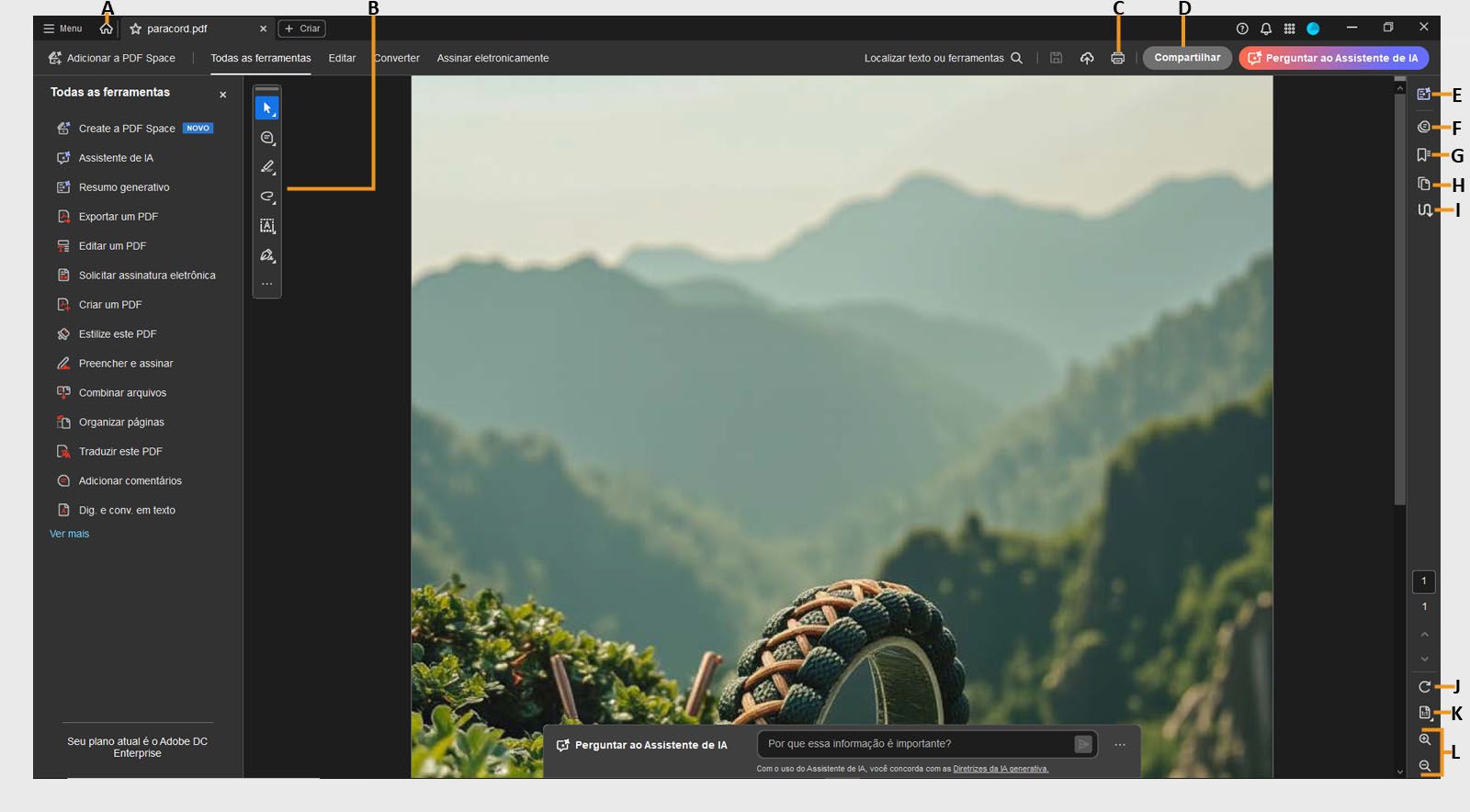Click Adicionar a PDF Space
The height and width of the screenshot is (812, 1470).
111,58
